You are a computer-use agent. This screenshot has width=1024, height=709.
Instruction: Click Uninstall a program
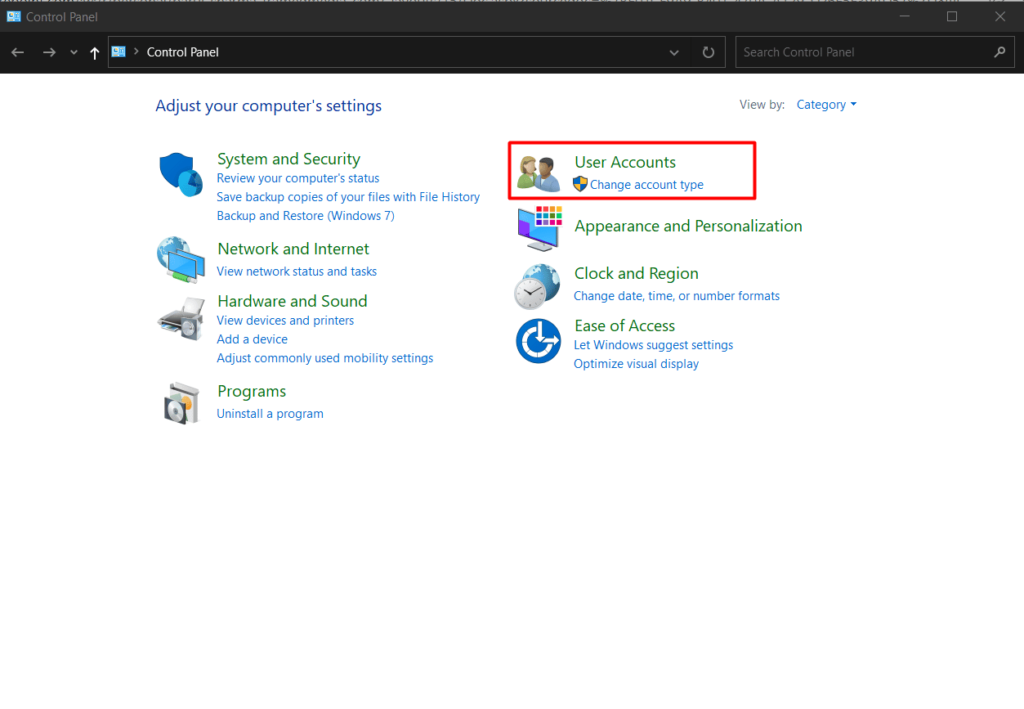(x=270, y=413)
